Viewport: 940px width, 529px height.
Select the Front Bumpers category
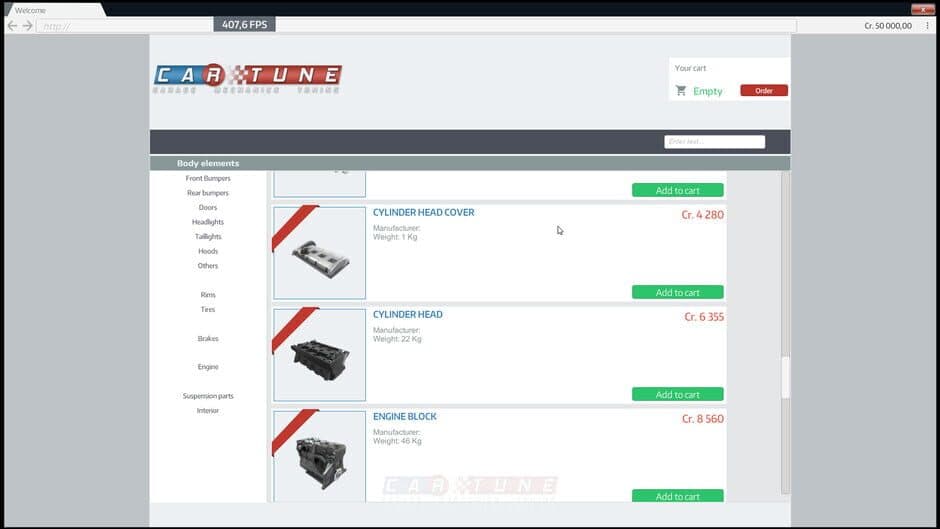(x=208, y=179)
